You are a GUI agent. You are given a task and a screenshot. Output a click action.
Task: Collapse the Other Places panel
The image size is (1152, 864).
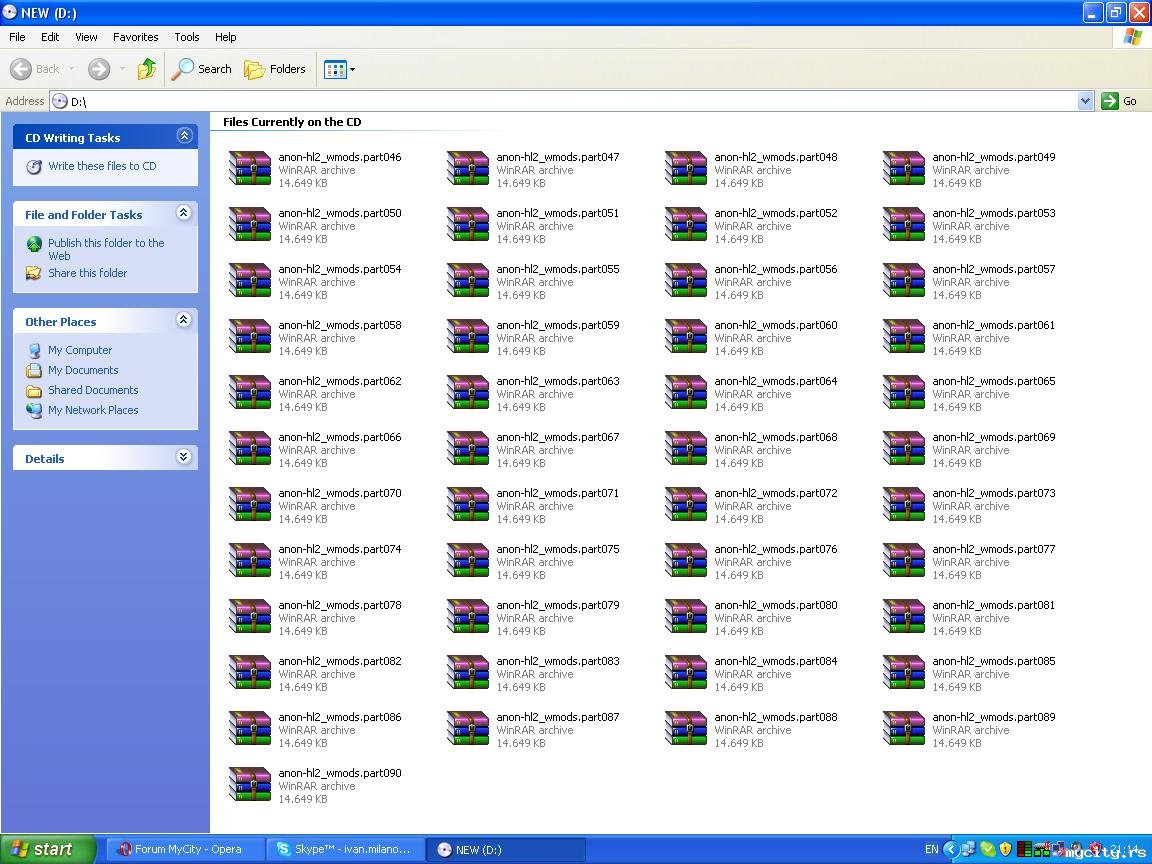(184, 320)
